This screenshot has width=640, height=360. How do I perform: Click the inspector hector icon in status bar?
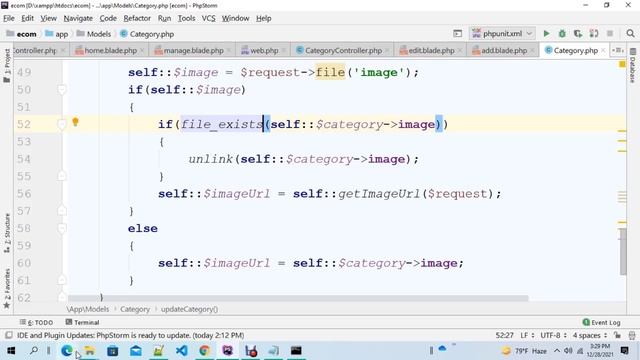632,335
